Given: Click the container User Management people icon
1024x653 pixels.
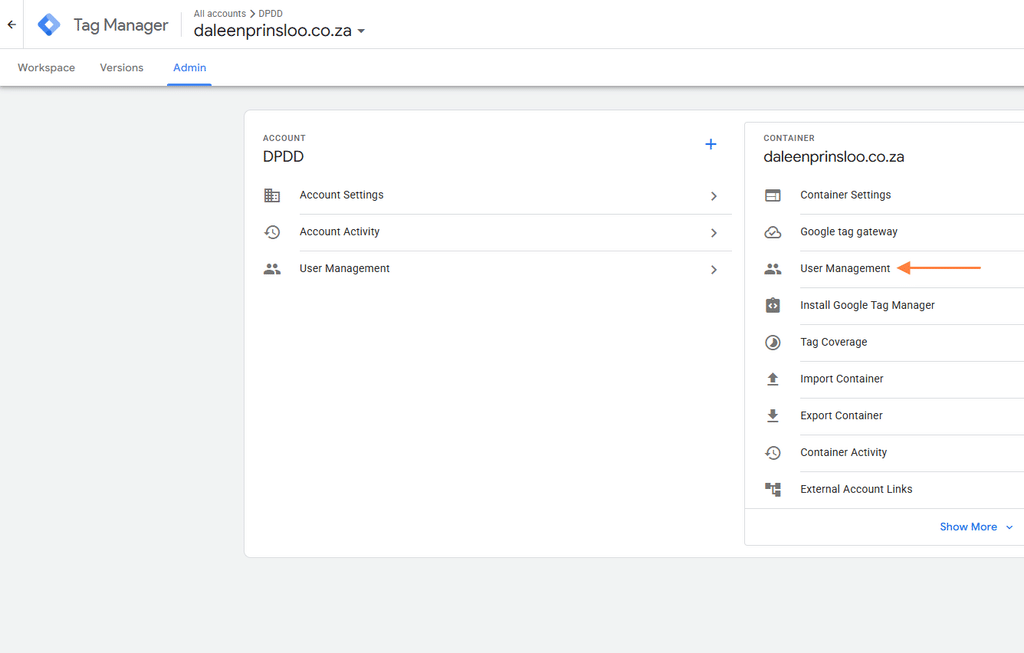Looking at the screenshot, I should tap(773, 269).
